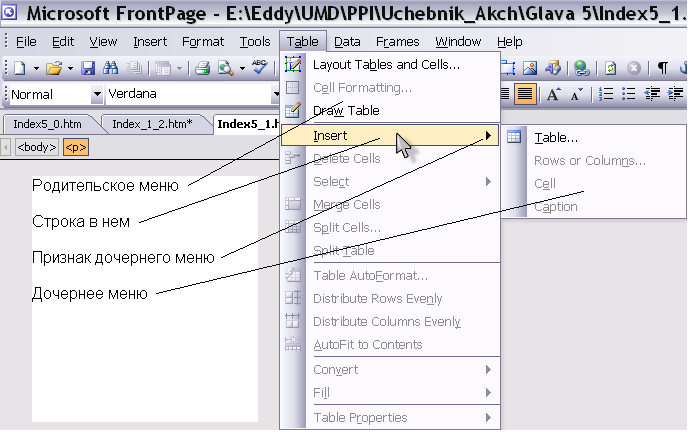Switch to Index5_0.htm tab

[47, 124]
